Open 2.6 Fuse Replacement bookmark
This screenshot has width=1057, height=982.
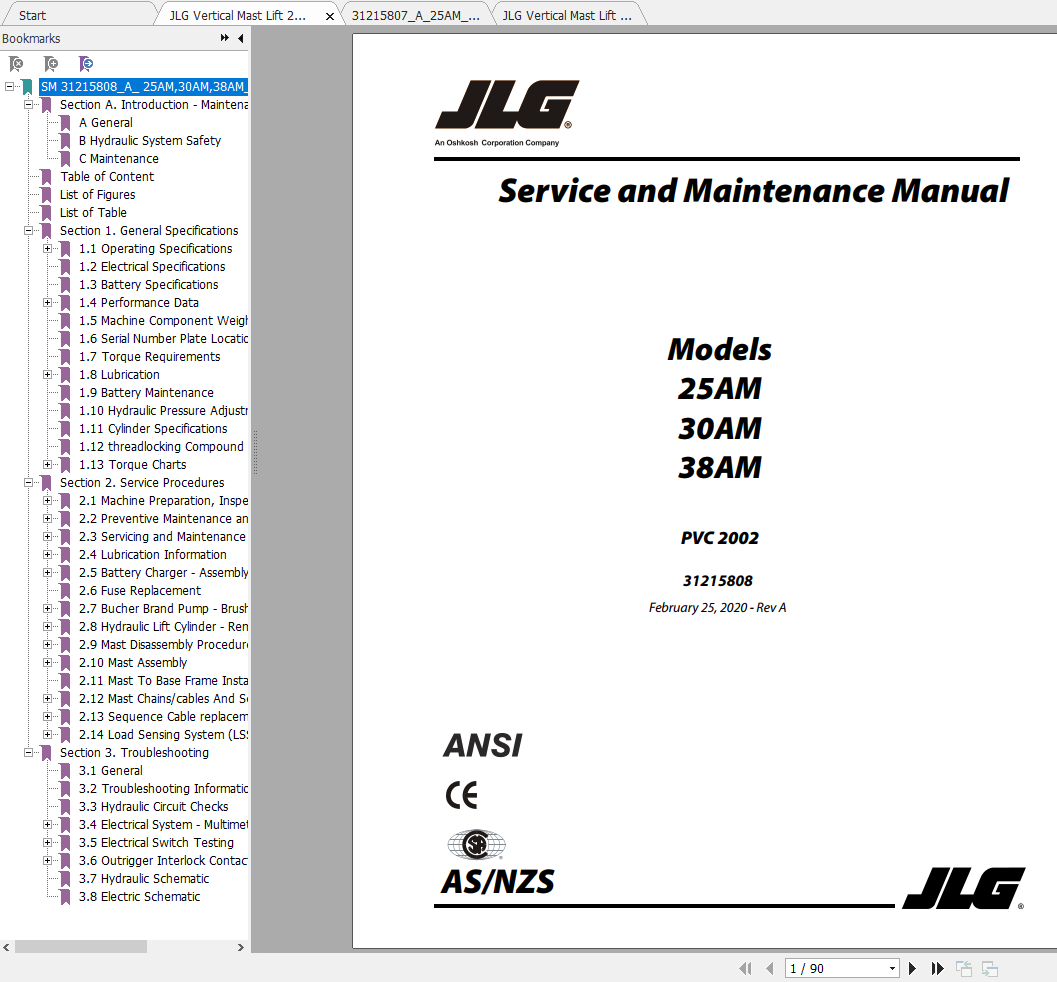click(140, 590)
